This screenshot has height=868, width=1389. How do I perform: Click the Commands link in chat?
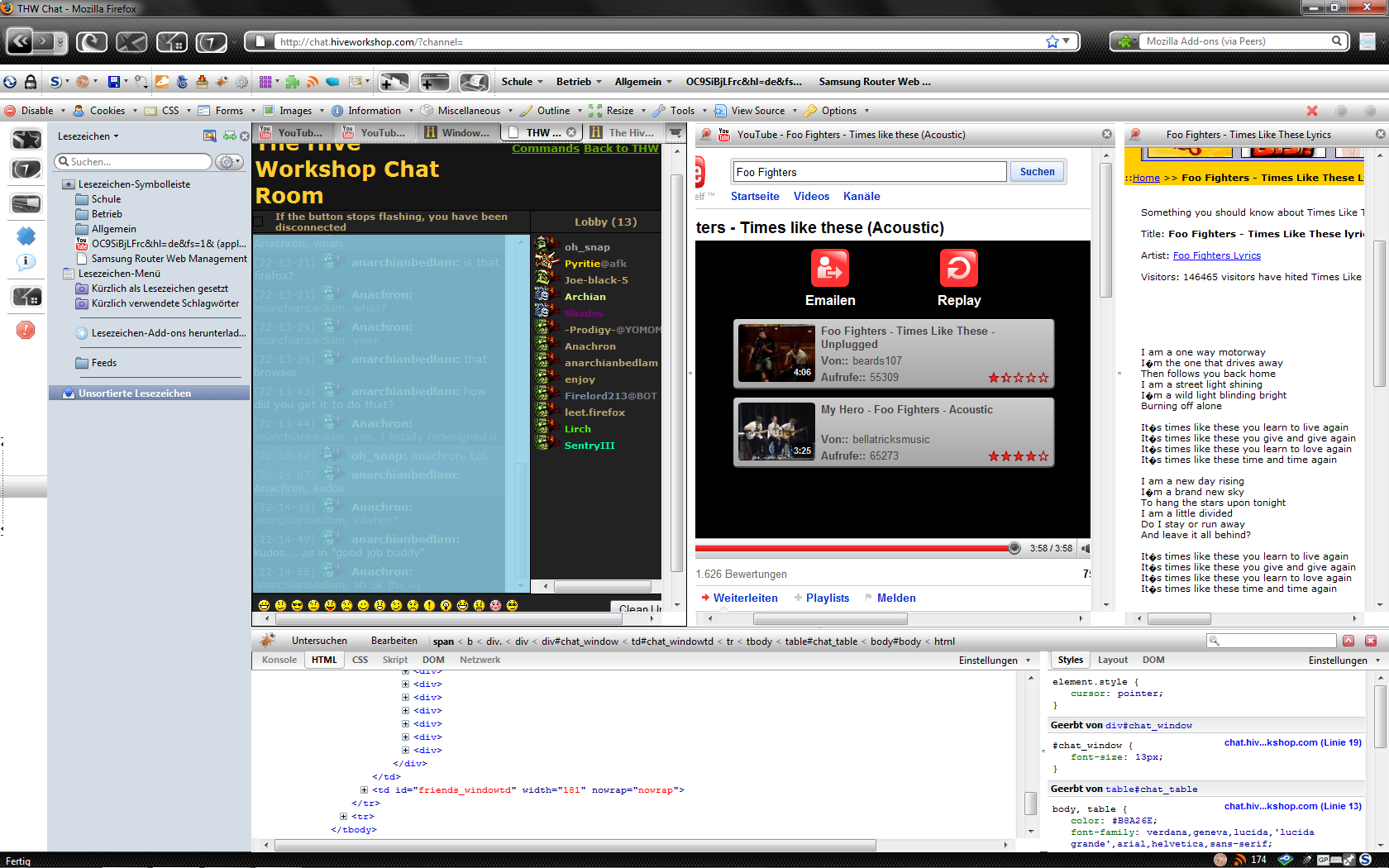(546, 149)
